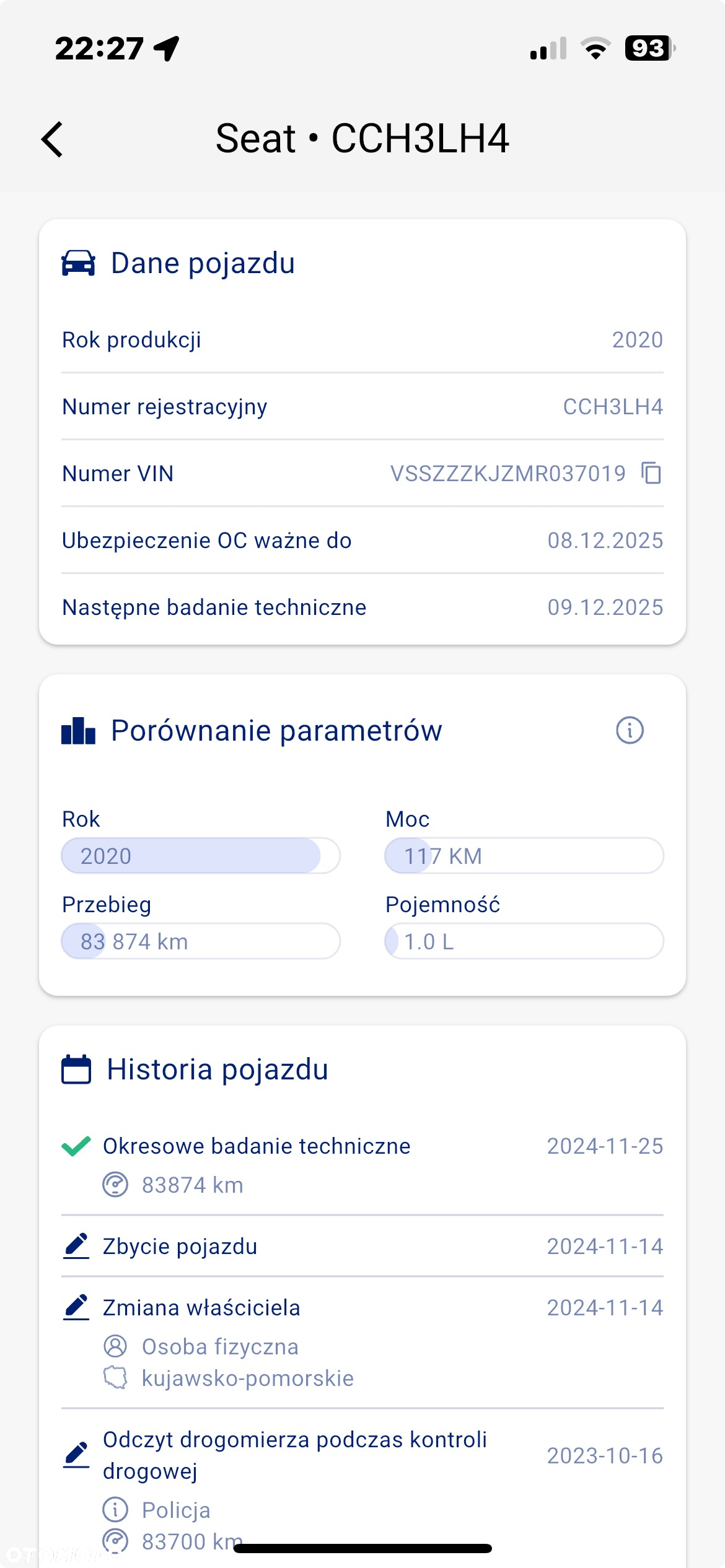The width and height of the screenshot is (725, 1568).
Task: Tap pencil icon next to Zmiana właściciela
Action: click(76, 1307)
